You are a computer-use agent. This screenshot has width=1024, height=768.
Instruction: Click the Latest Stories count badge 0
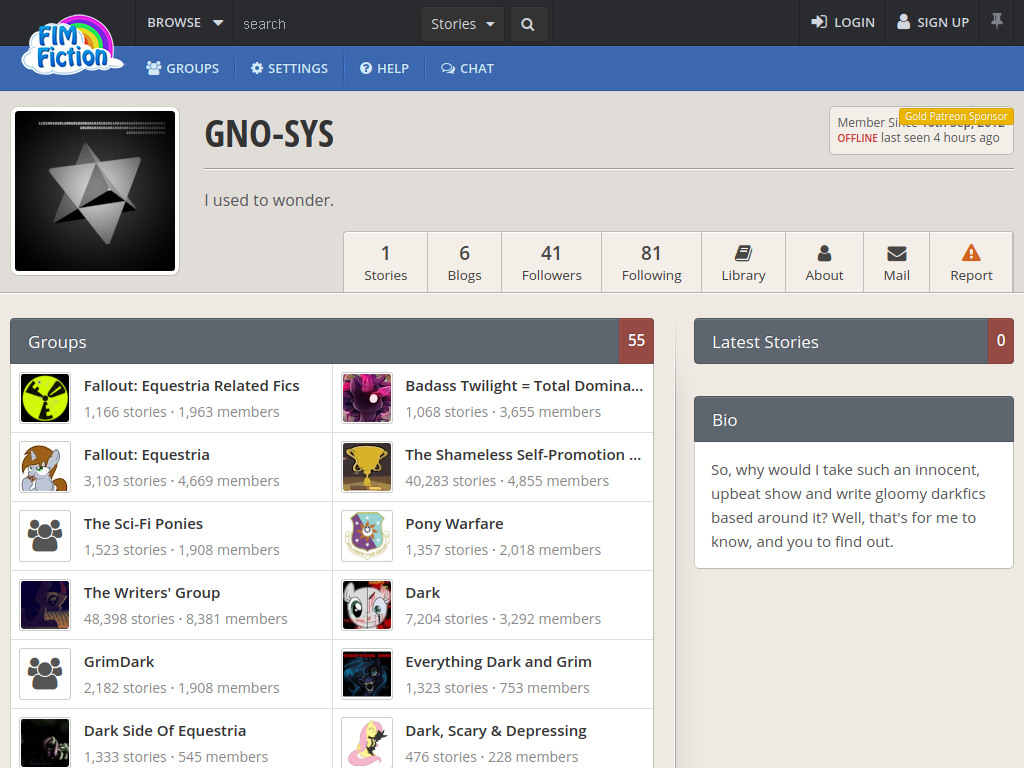click(x=1000, y=341)
